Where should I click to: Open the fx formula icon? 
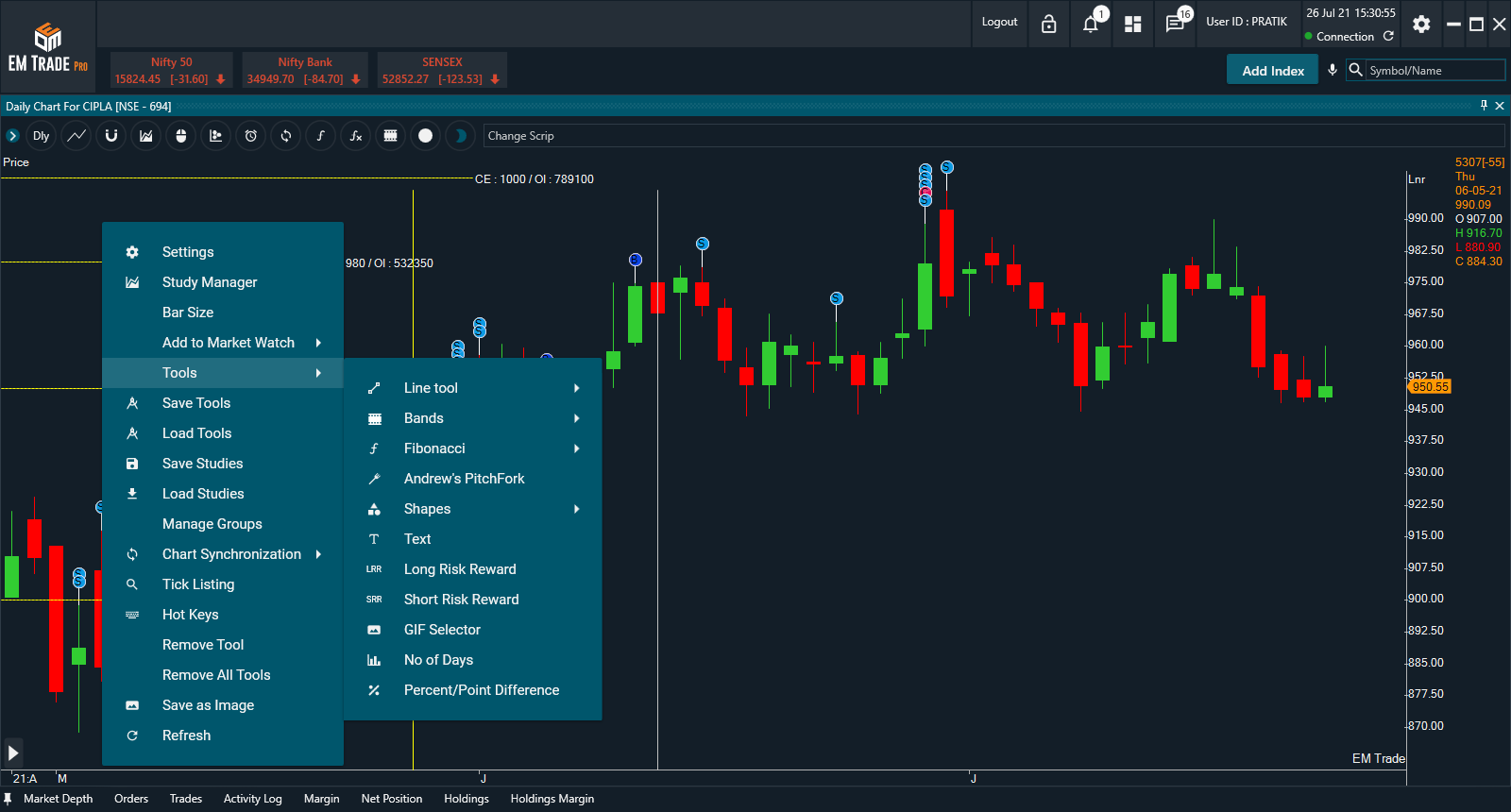(356, 136)
